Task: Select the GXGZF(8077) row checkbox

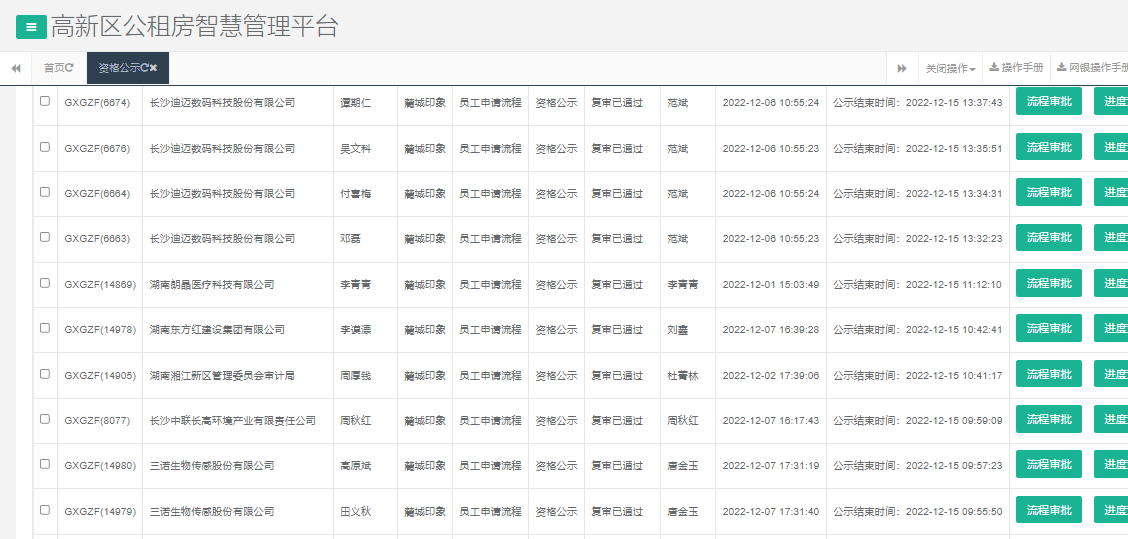Action: tap(45, 419)
